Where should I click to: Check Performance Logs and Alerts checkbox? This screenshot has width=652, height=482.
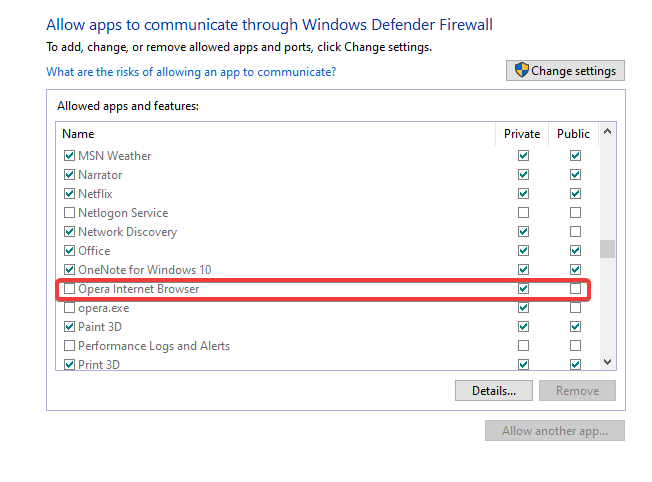(69, 346)
